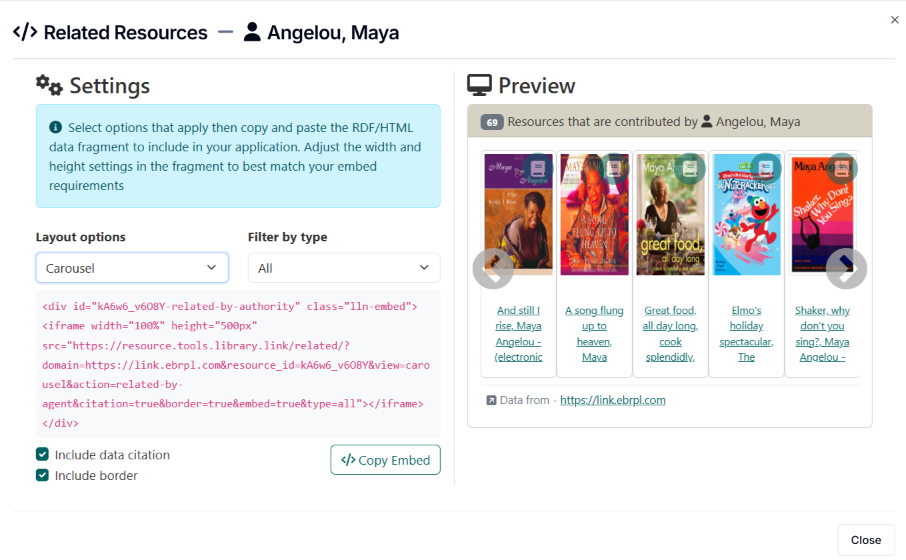
Task: Open the Layout options Carousel dropdown
Action: pyautogui.click(x=132, y=268)
